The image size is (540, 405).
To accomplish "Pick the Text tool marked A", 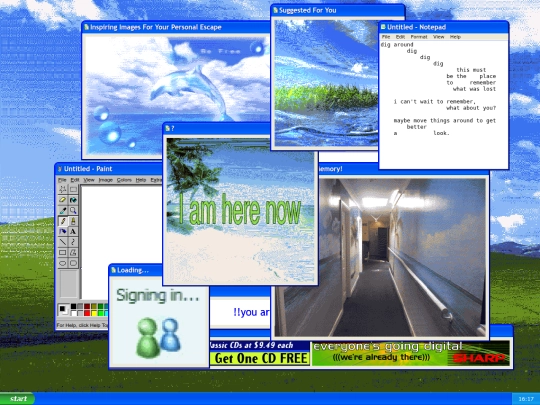I will [x=73, y=231].
